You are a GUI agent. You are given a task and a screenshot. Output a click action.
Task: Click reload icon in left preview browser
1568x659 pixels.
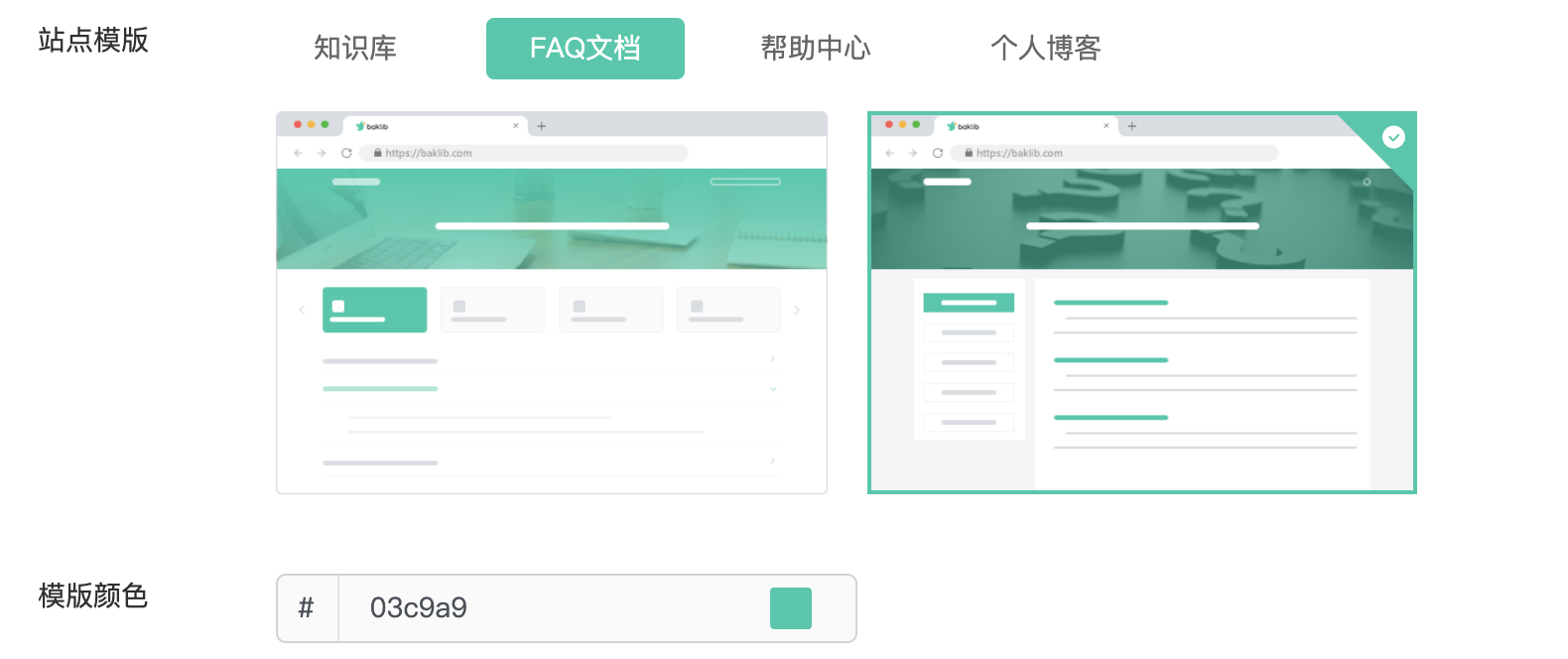point(346,153)
